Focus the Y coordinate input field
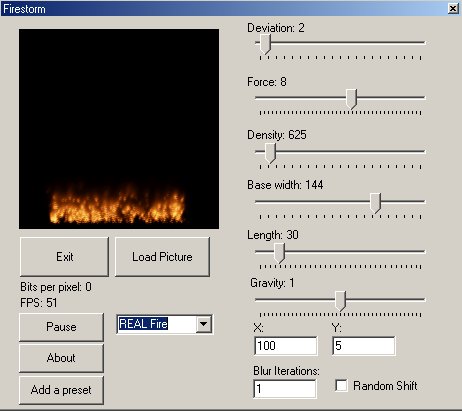 [x=364, y=346]
